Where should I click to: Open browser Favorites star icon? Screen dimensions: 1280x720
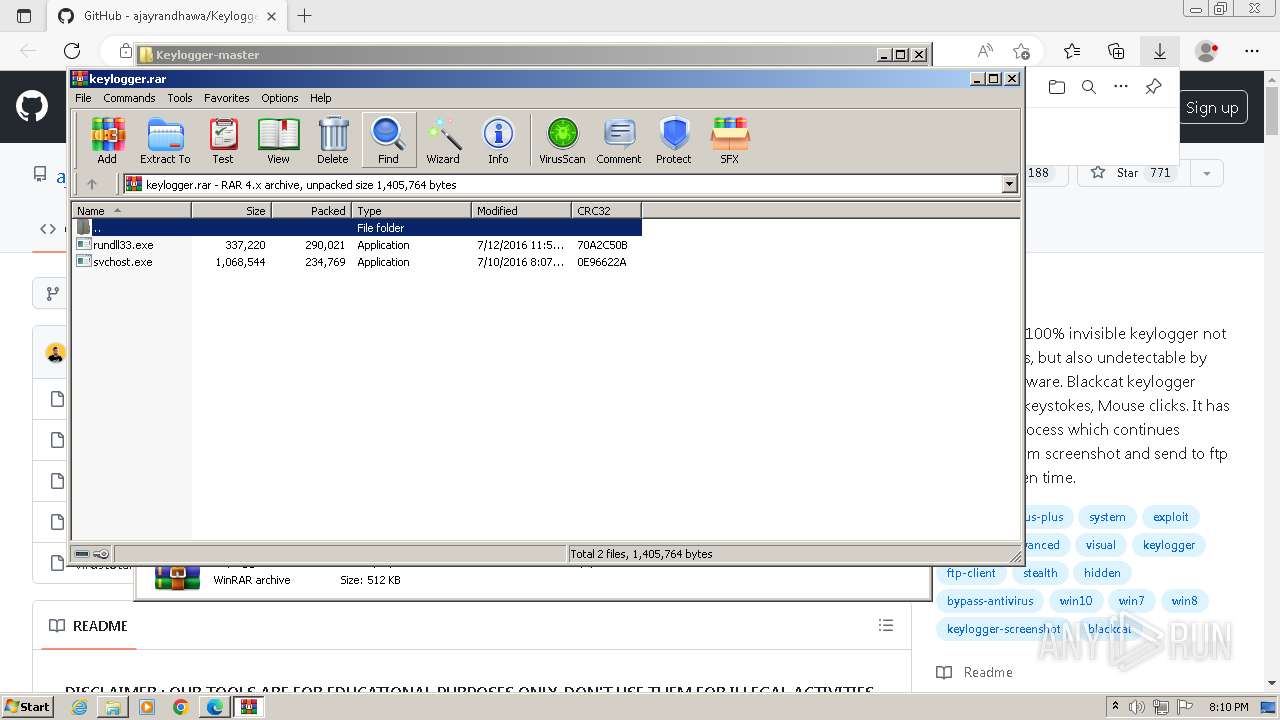pyautogui.click(x=1072, y=51)
